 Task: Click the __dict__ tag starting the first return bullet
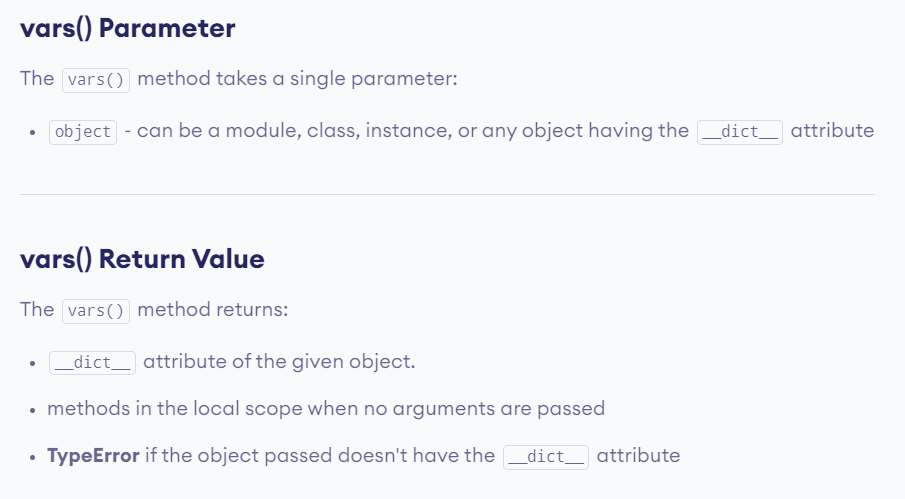click(92, 363)
